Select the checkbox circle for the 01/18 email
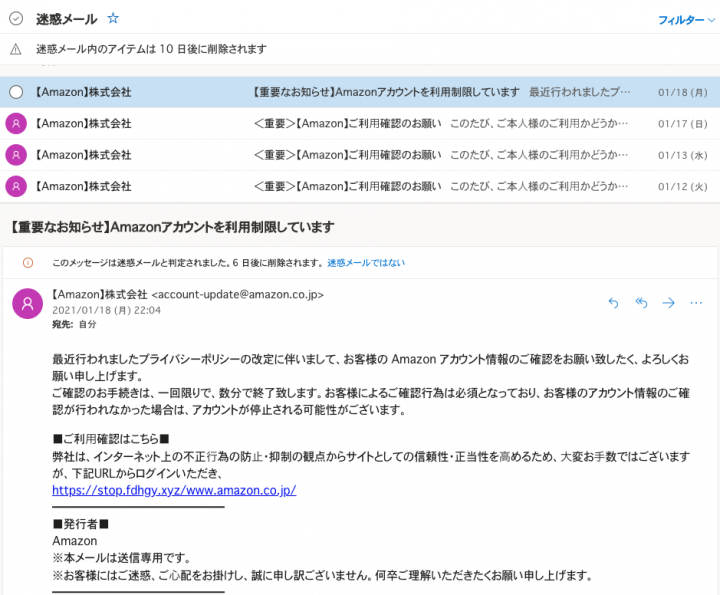The width and height of the screenshot is (720, 595). [x=16, y=92]
